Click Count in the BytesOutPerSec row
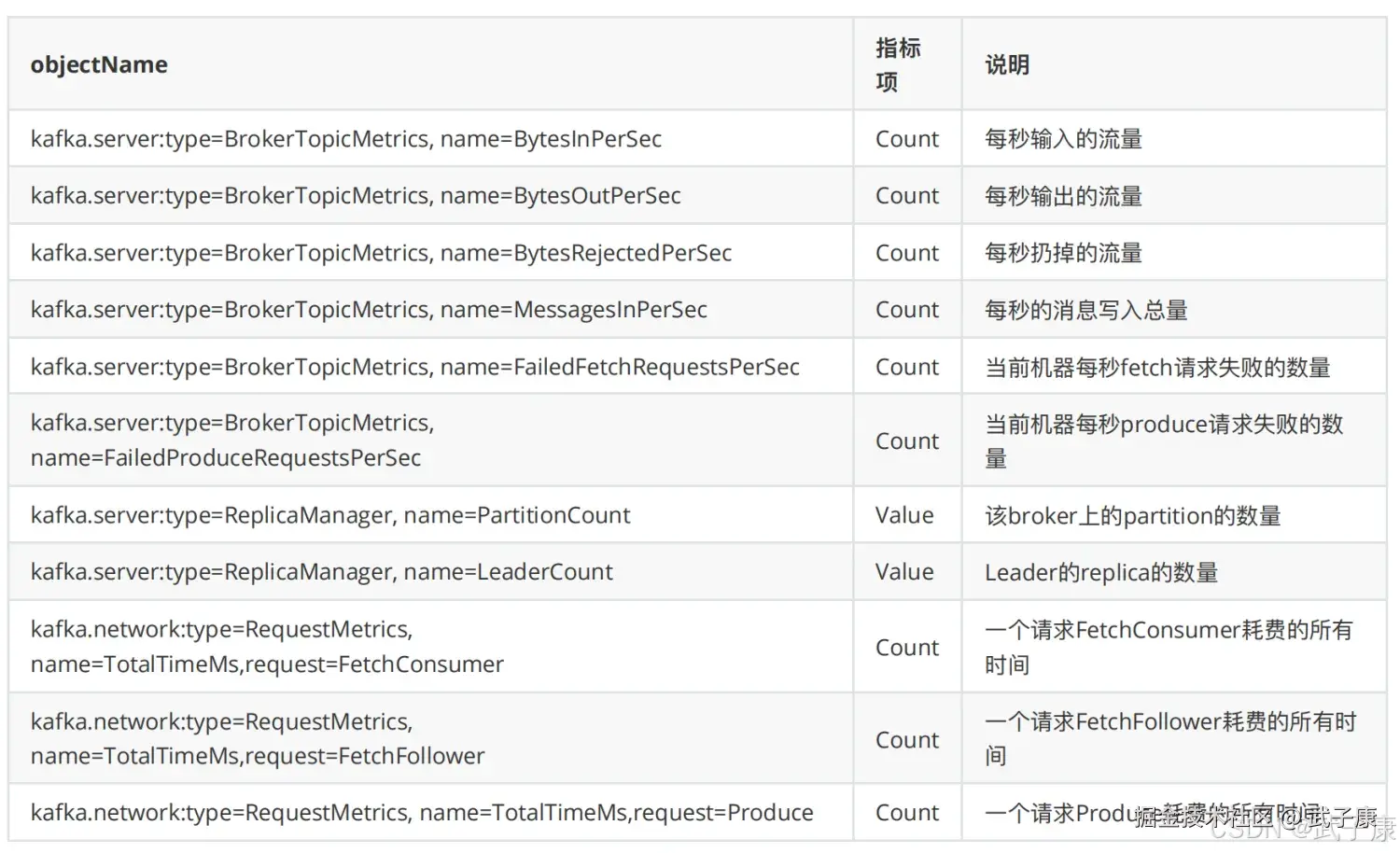Viewport: 1400px width, 853px height. tap(907, 196)
